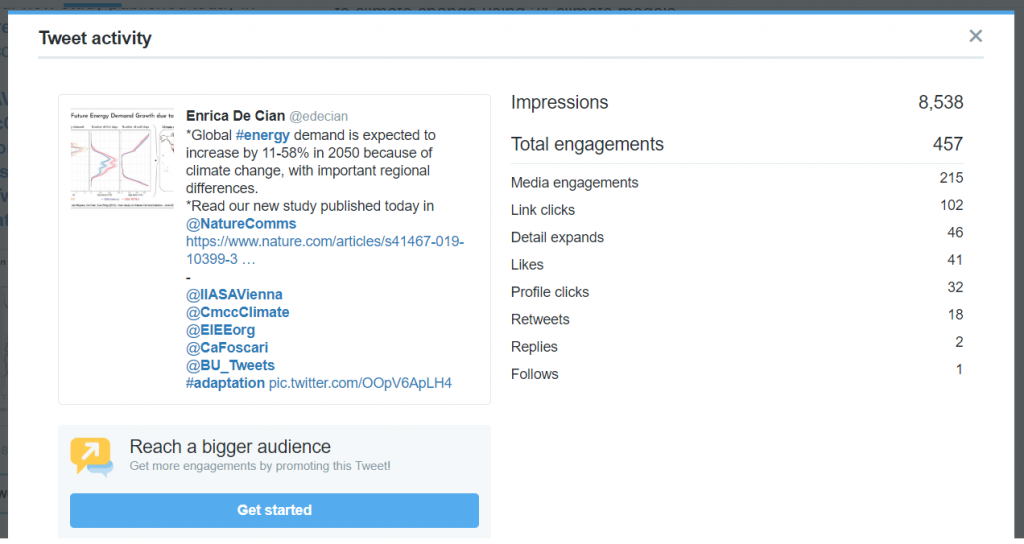Open the #energy hashtag link
The width and height of the screenshot is (1024, 544).
point(263,135)
